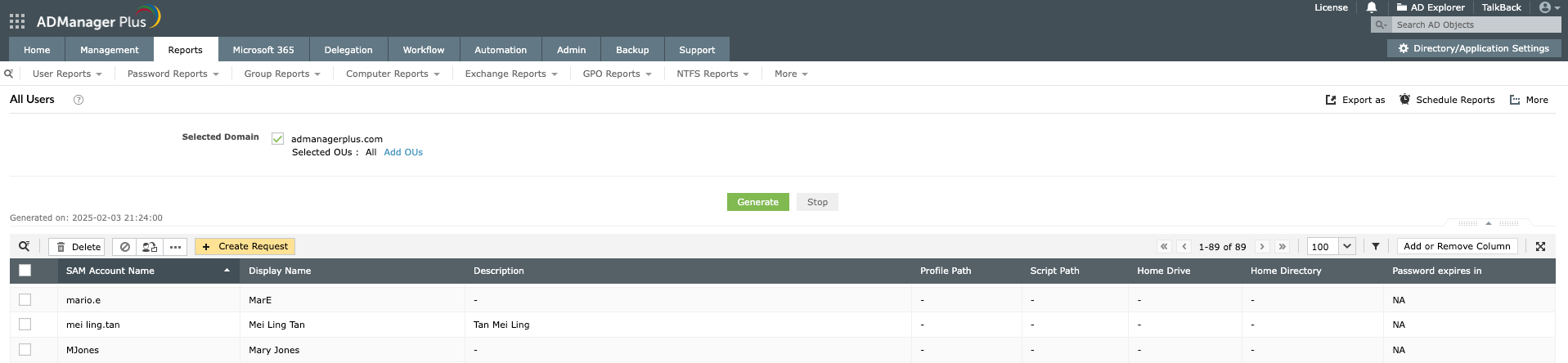Open Schedule Reports

click(1447, 100)
